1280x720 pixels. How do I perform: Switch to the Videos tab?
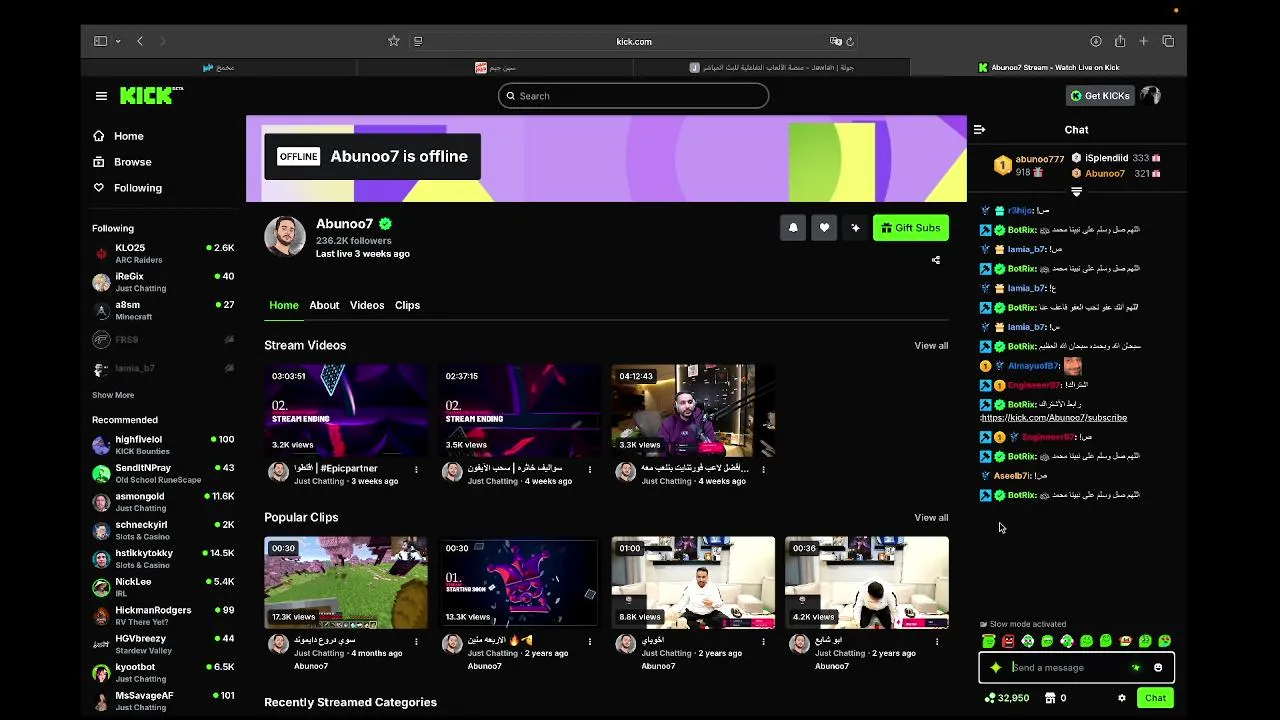pyautogui.click(x=367, y=305)
